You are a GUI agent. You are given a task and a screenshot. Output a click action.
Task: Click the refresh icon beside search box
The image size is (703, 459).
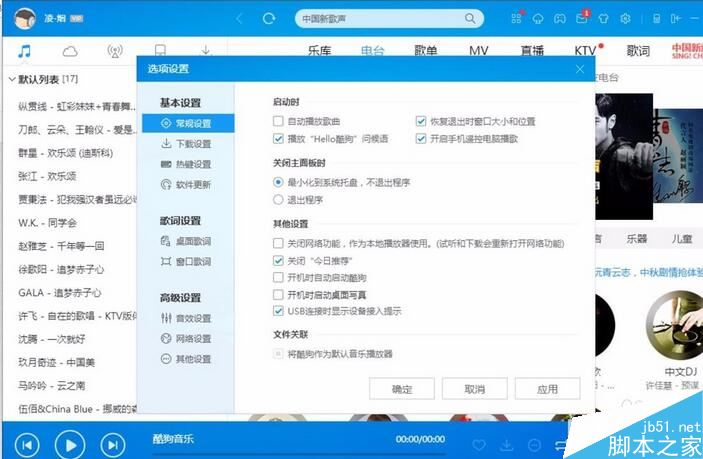click(x=269, y=18)
